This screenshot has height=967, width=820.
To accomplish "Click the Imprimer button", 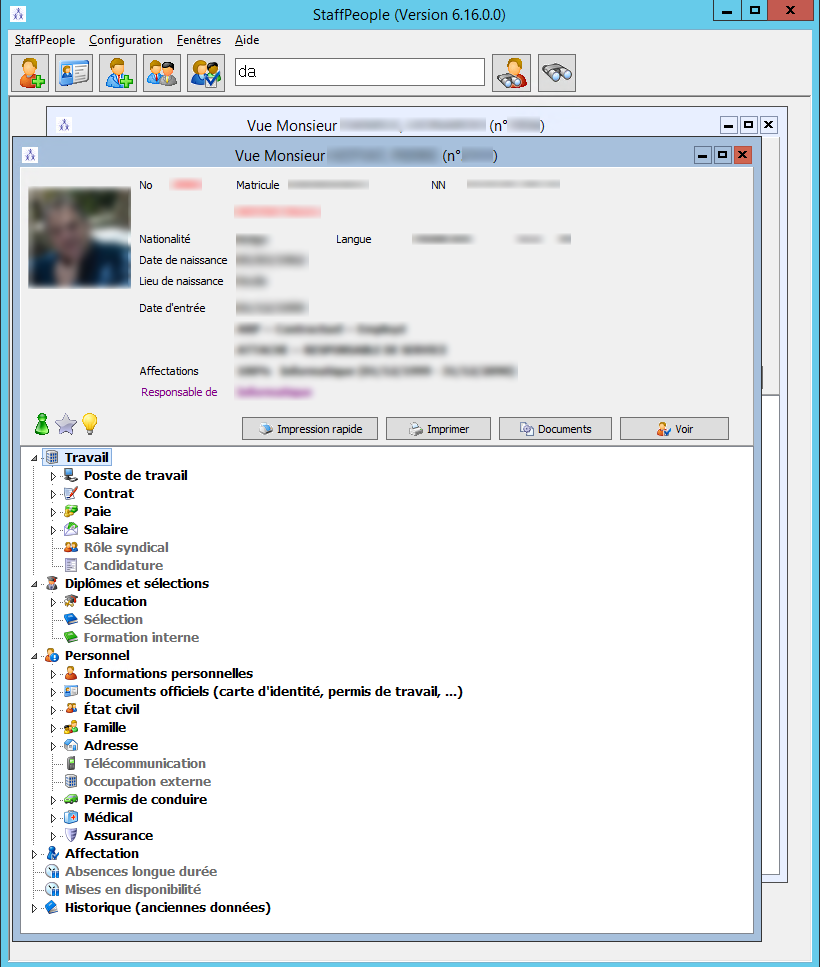I will click(x=438, y=429).
